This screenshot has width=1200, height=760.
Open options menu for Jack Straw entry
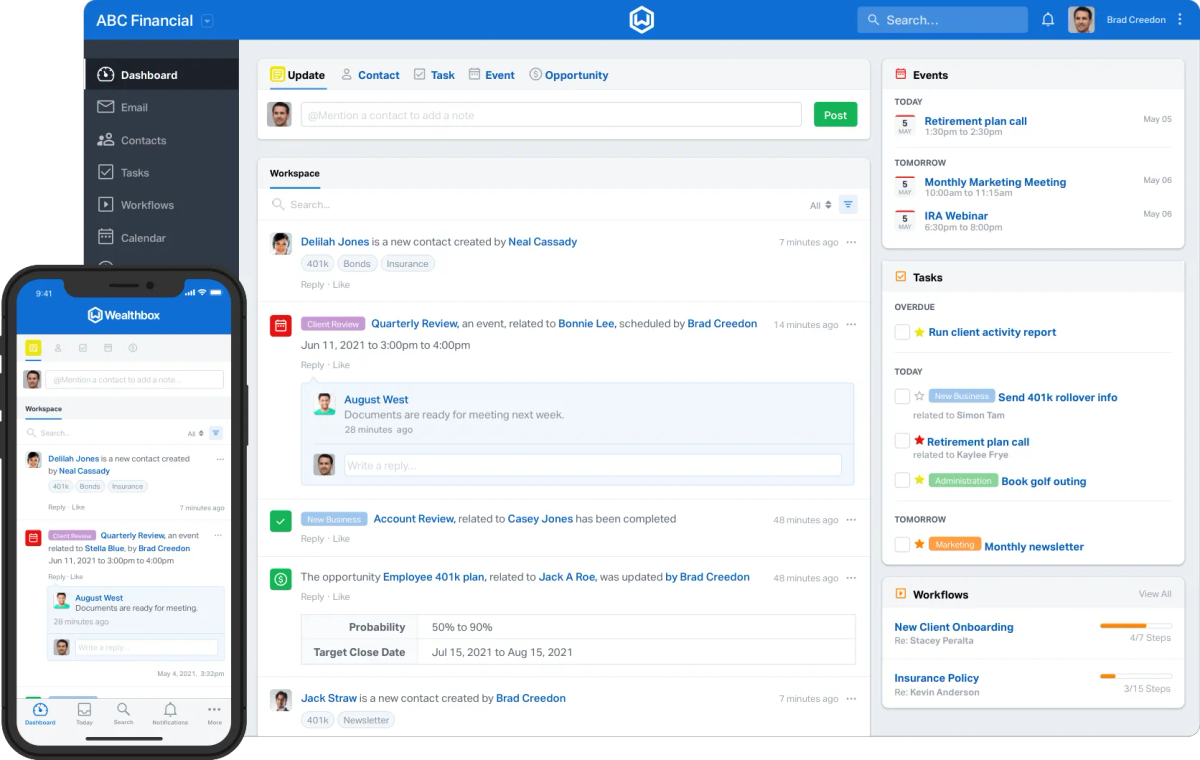(x=851, y=698)
